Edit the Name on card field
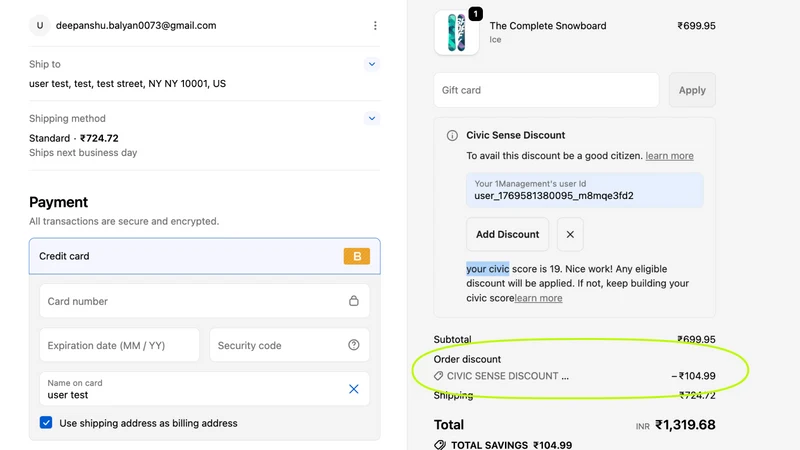Image resolution: width=800 pixels, height=450 pixels. 205,389
